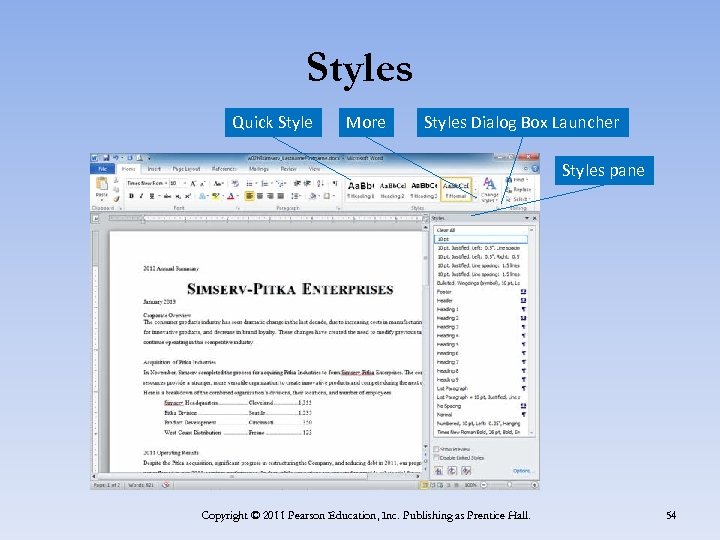Click the Numbering list icon
This screenshot has height=540, width=720.
[265, 184]
